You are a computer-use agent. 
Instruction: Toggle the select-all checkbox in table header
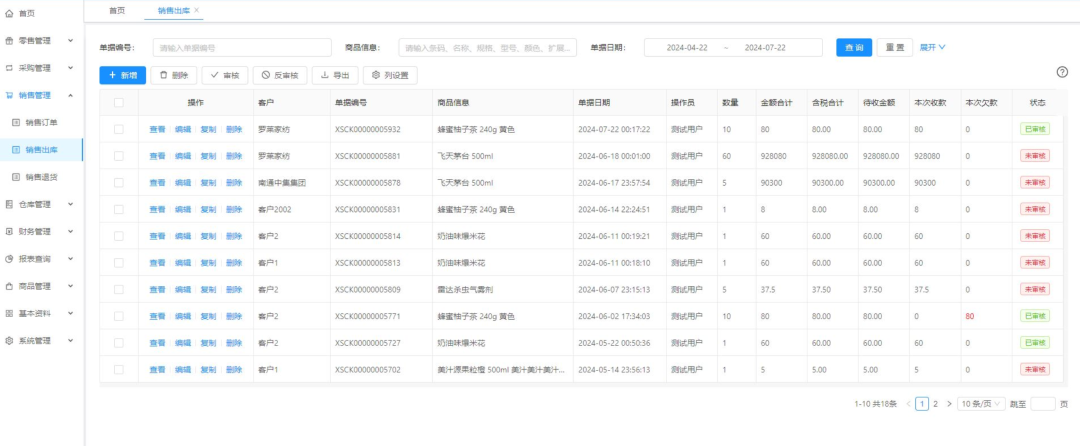pyautogui.click(x=119, y=102)
